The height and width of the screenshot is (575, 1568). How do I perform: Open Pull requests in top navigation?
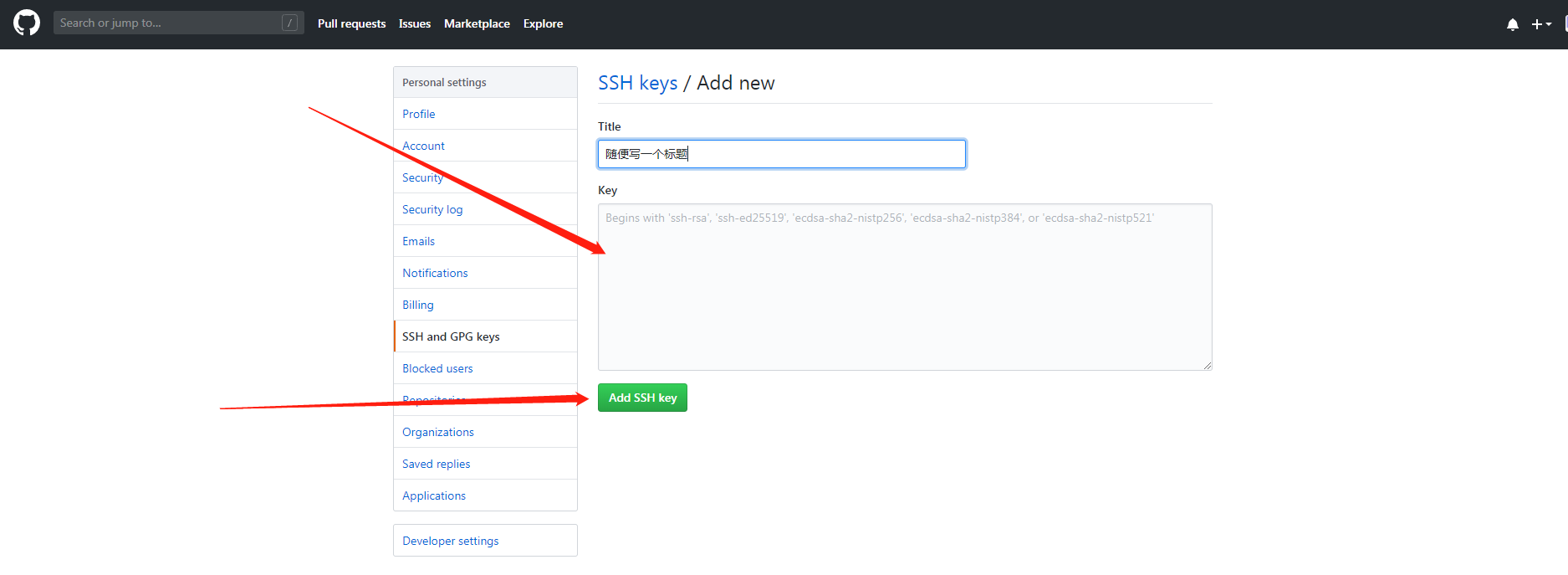pyautogui.click(x=351, y=23)
